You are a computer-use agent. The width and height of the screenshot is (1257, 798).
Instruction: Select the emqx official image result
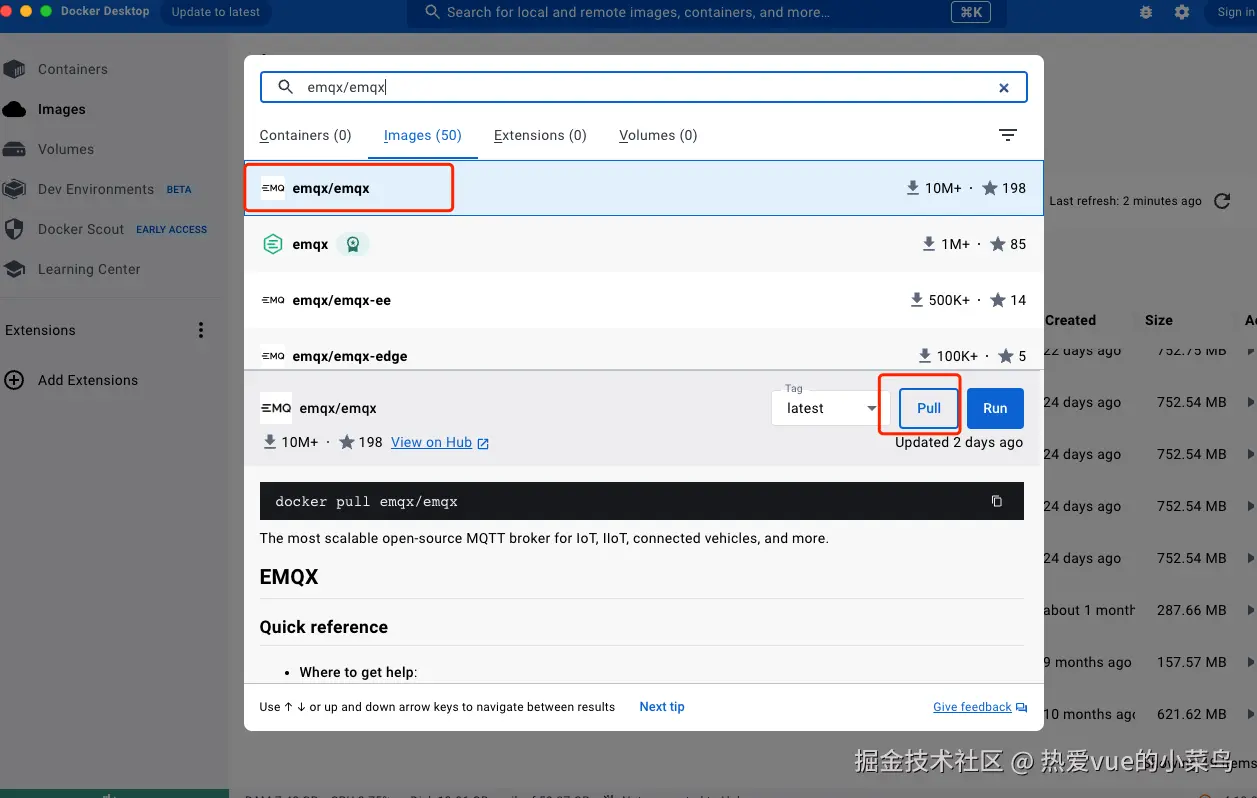[x=644, y=244]
